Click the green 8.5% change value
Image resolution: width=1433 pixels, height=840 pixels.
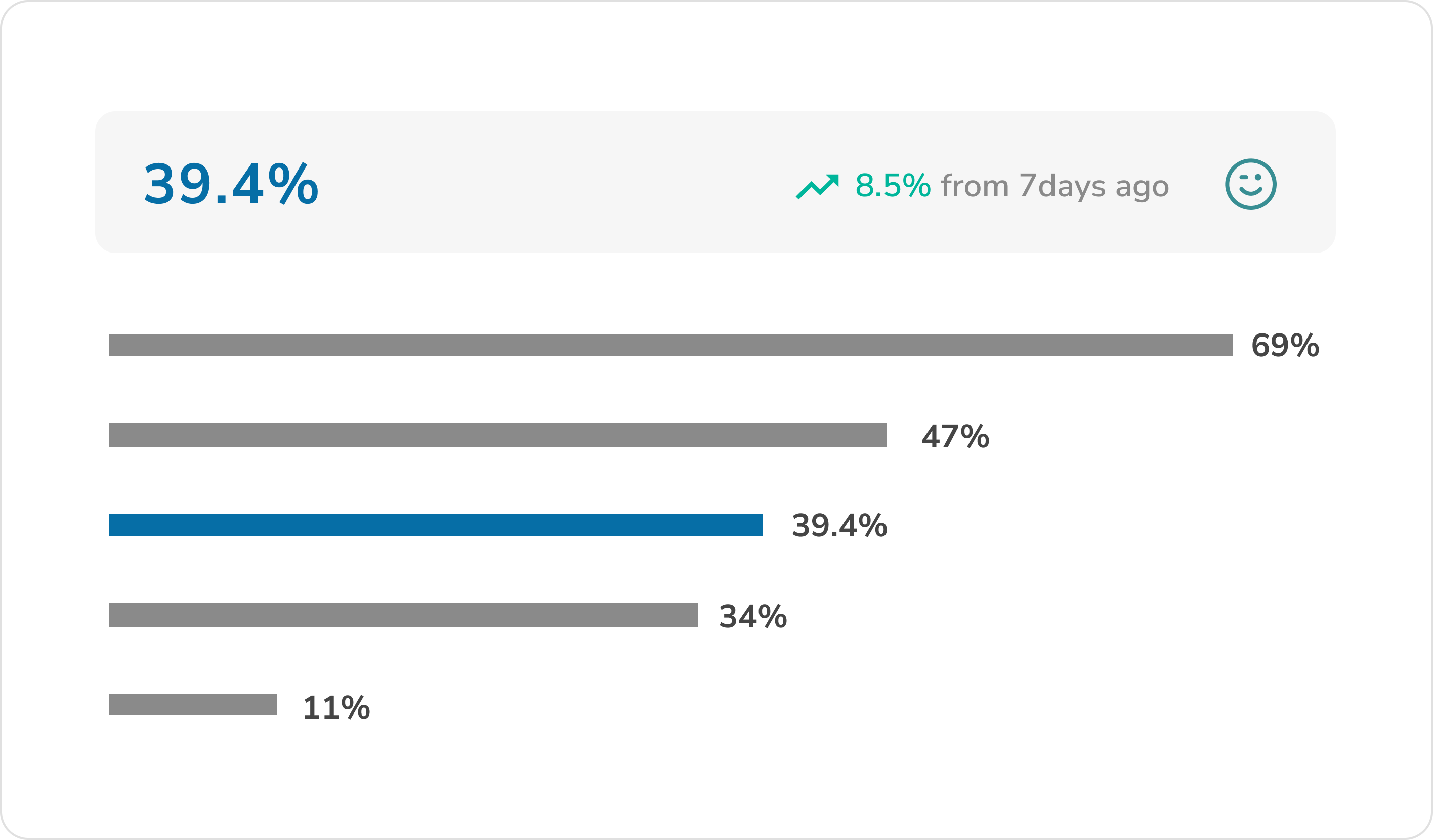[893, 186]
